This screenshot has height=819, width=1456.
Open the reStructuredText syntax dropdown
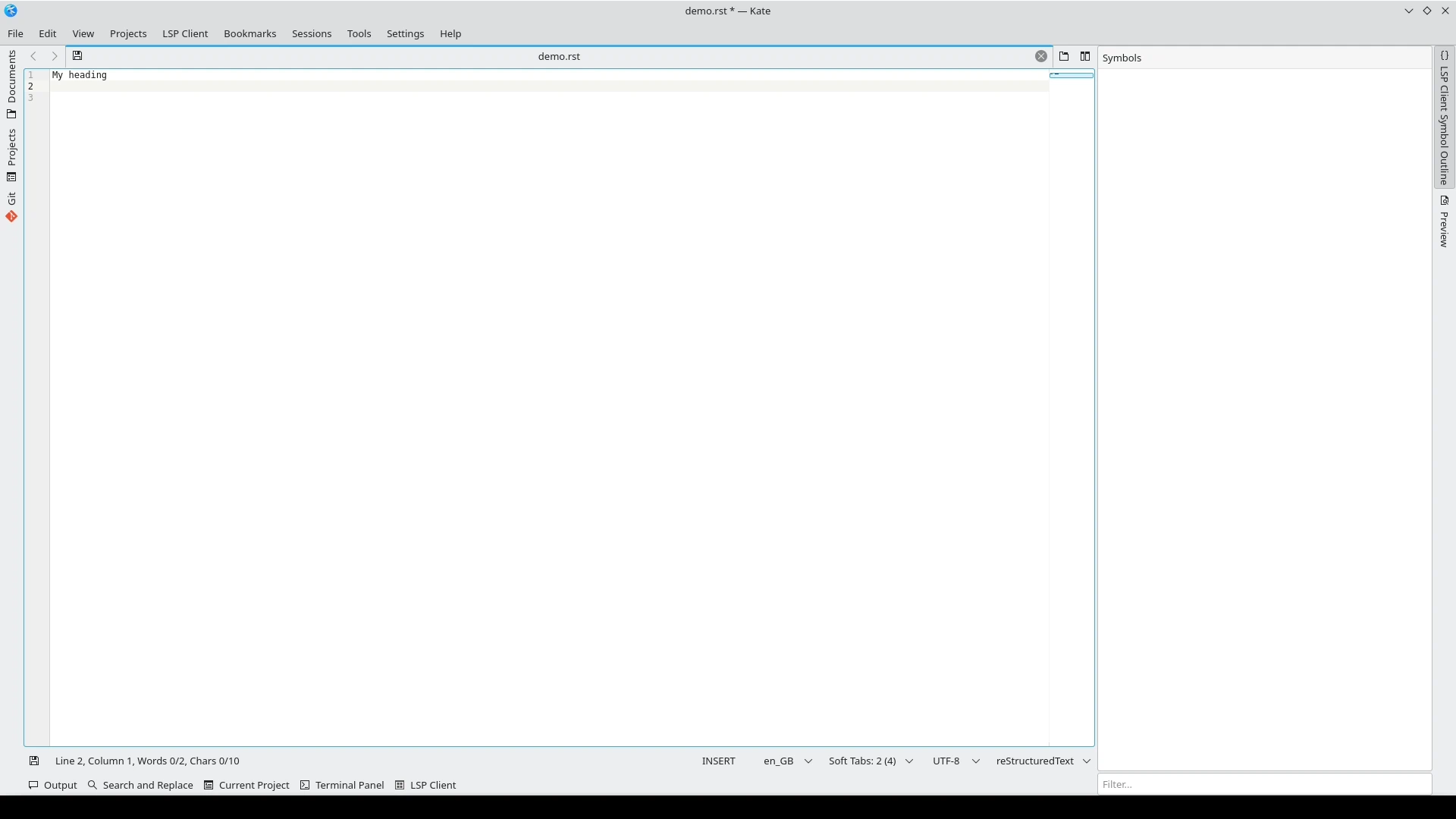coord(1043,761)
